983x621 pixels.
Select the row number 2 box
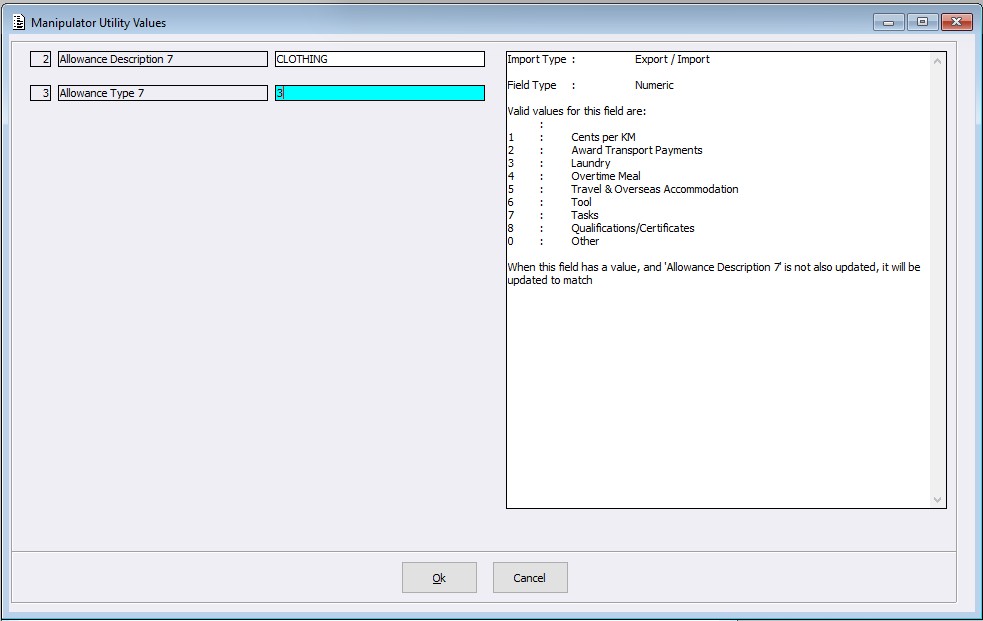pyautogui.click(x=41, y=59)
